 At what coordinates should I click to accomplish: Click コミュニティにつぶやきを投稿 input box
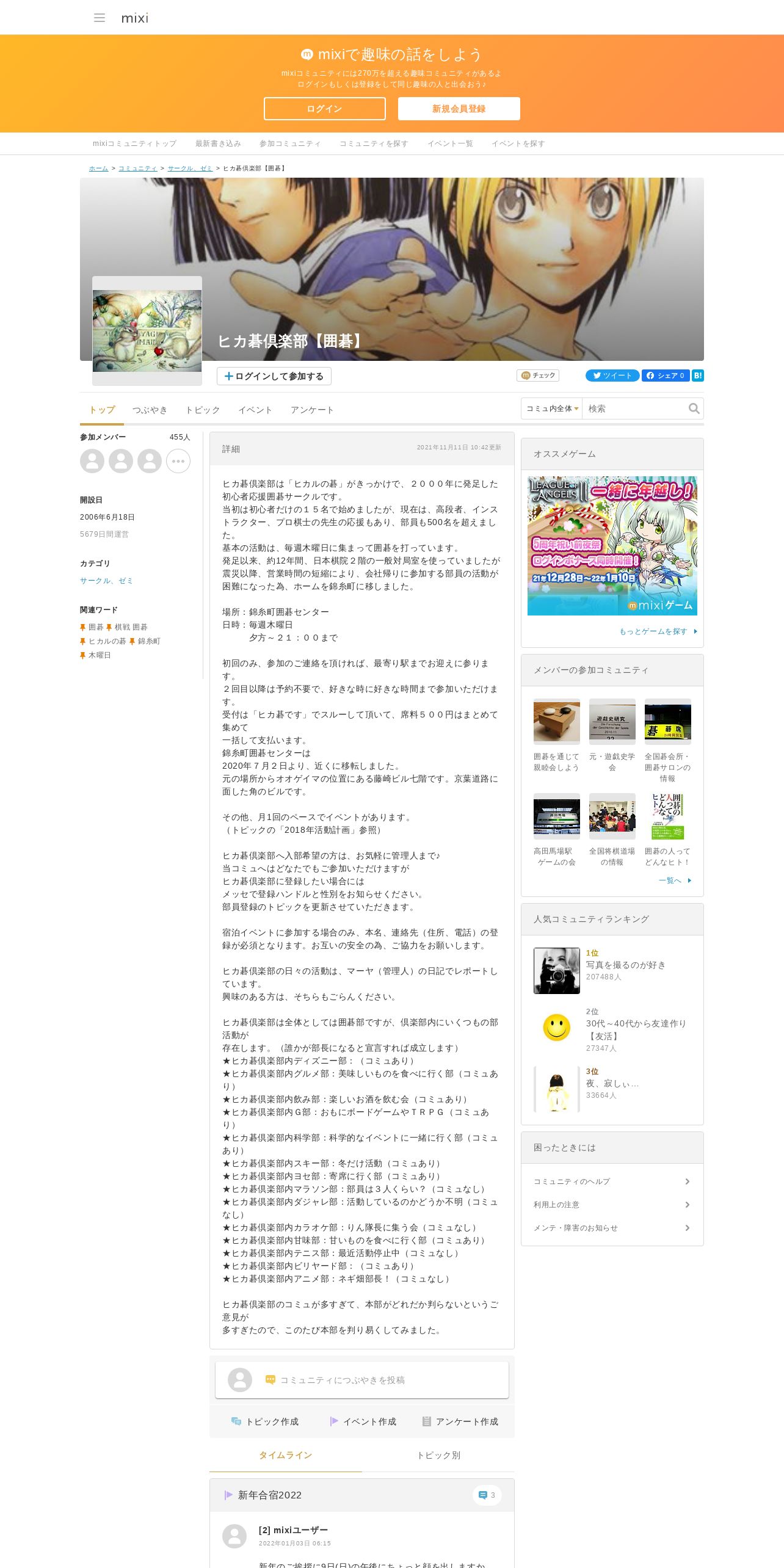[362, 1380]
